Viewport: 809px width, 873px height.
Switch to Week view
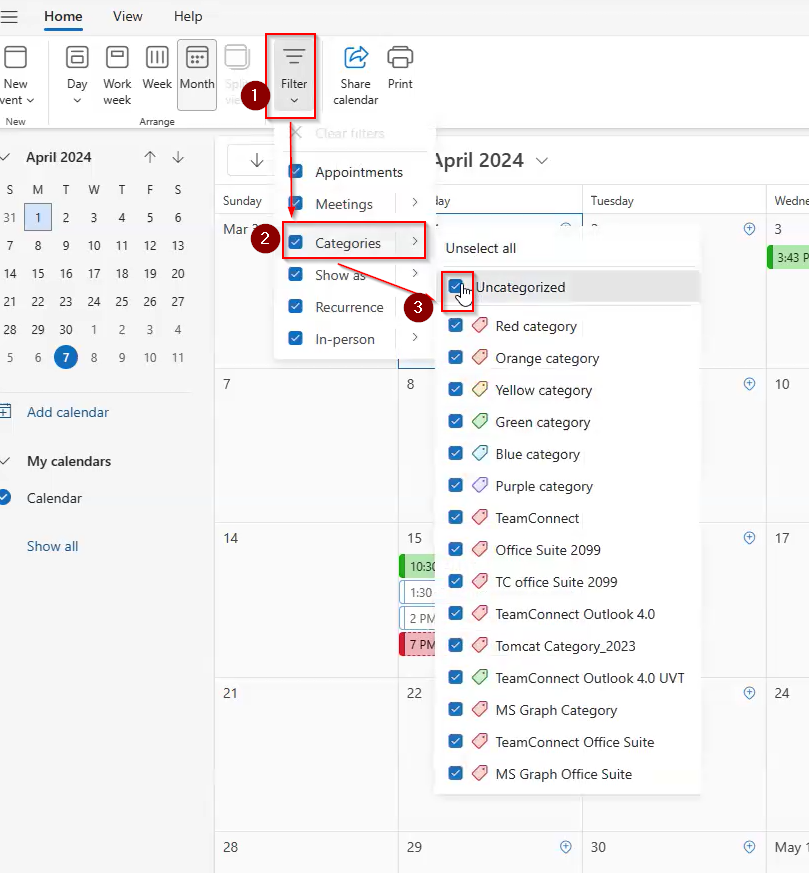coord(157,67)
